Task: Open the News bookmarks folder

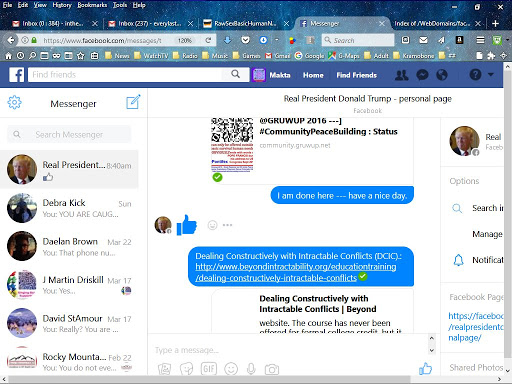Action: pos(117,56)
